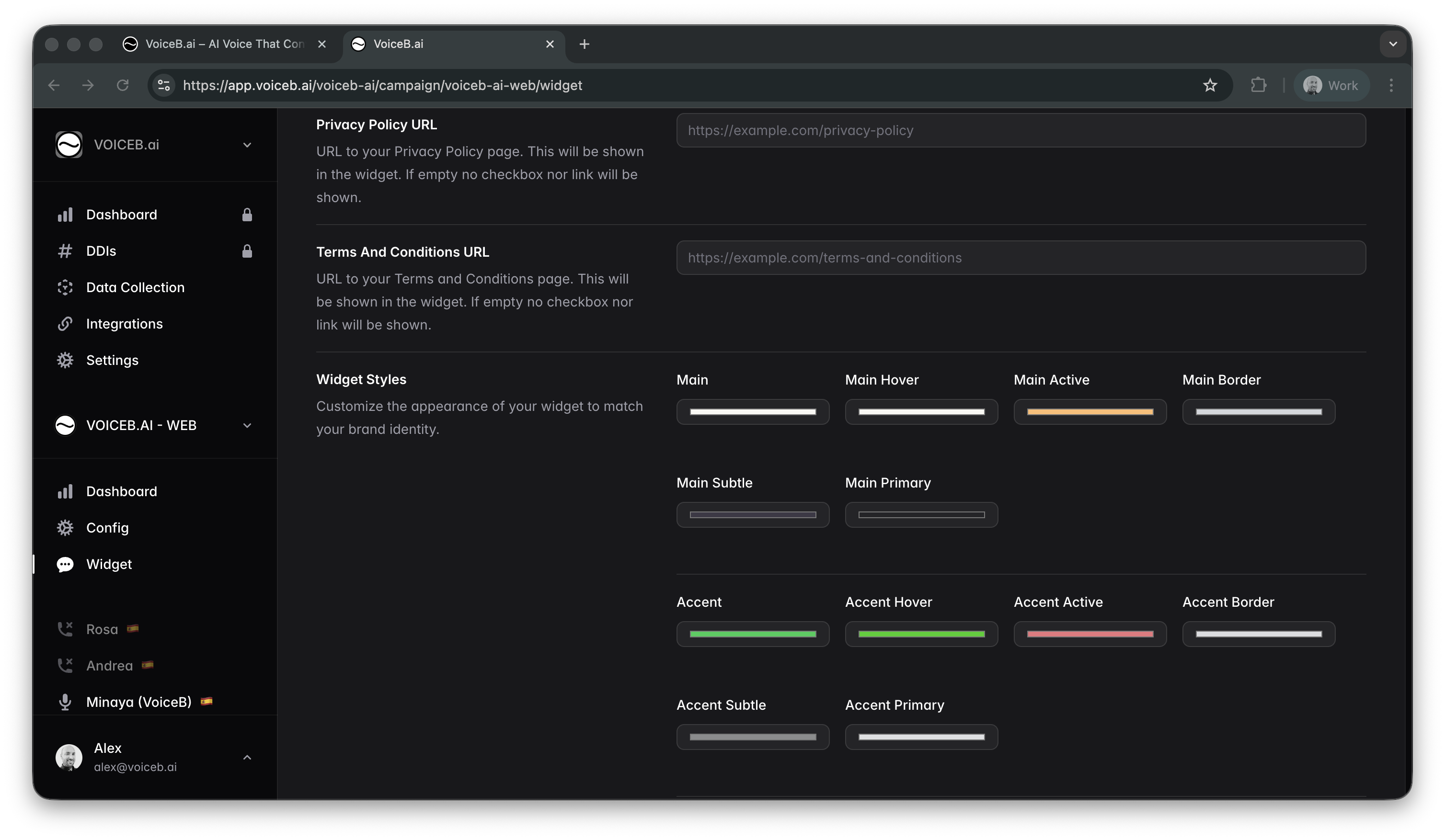Click the DDIs hash icon
This screenshot has width=1445, height=840.
pyautogui.click(x=65, y=251)
